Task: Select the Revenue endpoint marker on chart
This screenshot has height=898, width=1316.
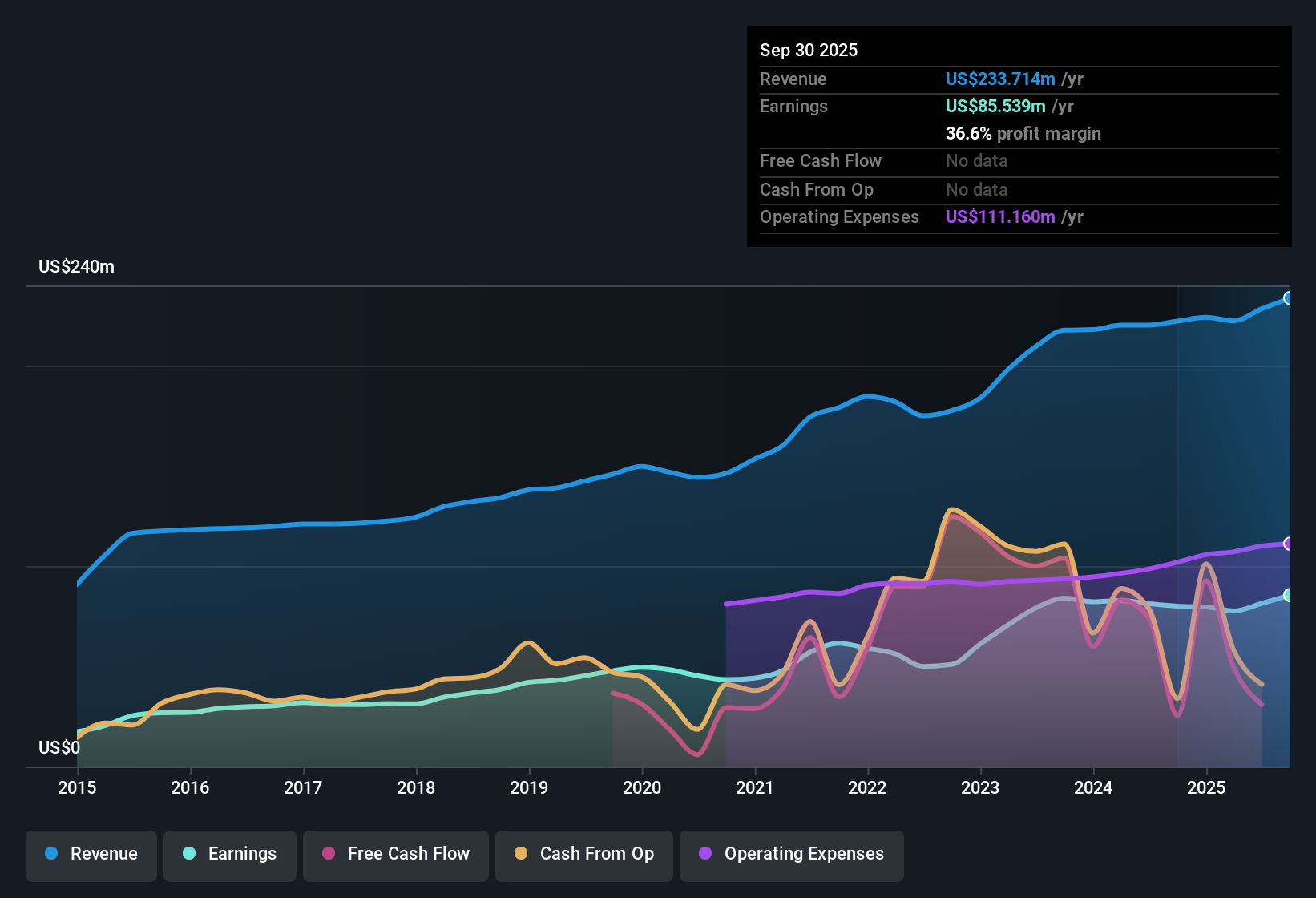Action: pyautogui.click(x=1289, y=298)
